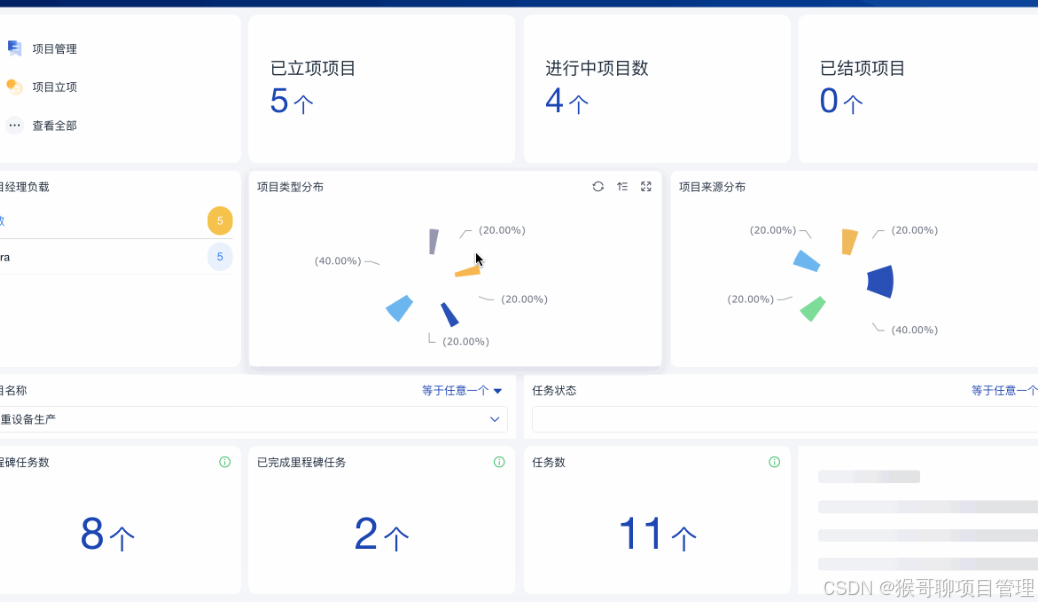Click the dark blue slice in 项目类型分布
The width and height of the screenshot is (1038, 606).
click(450, 315)
